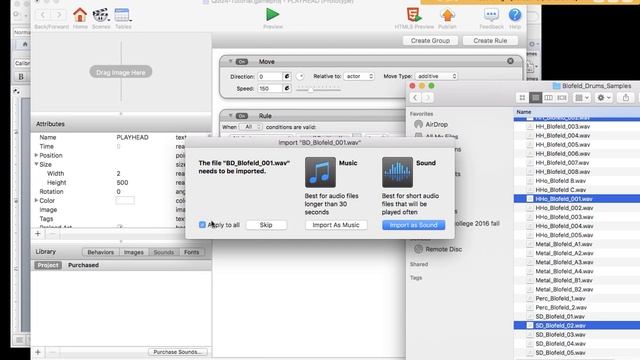Collapse the Size attribute
This screenshot has width=640, height=360.
pyautogui.click(x=36, y=164)
